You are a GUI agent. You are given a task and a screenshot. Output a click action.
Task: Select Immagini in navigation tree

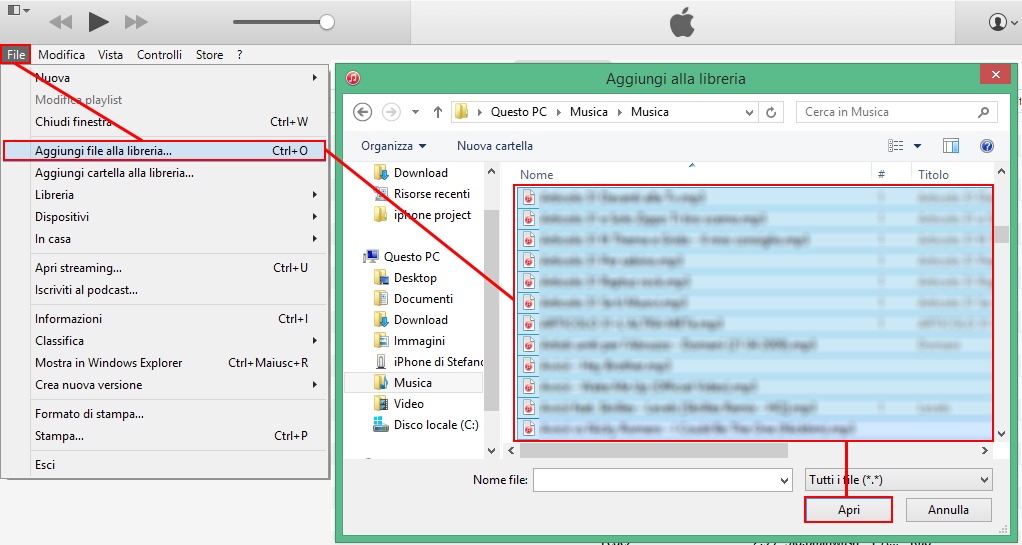point(409,340)
